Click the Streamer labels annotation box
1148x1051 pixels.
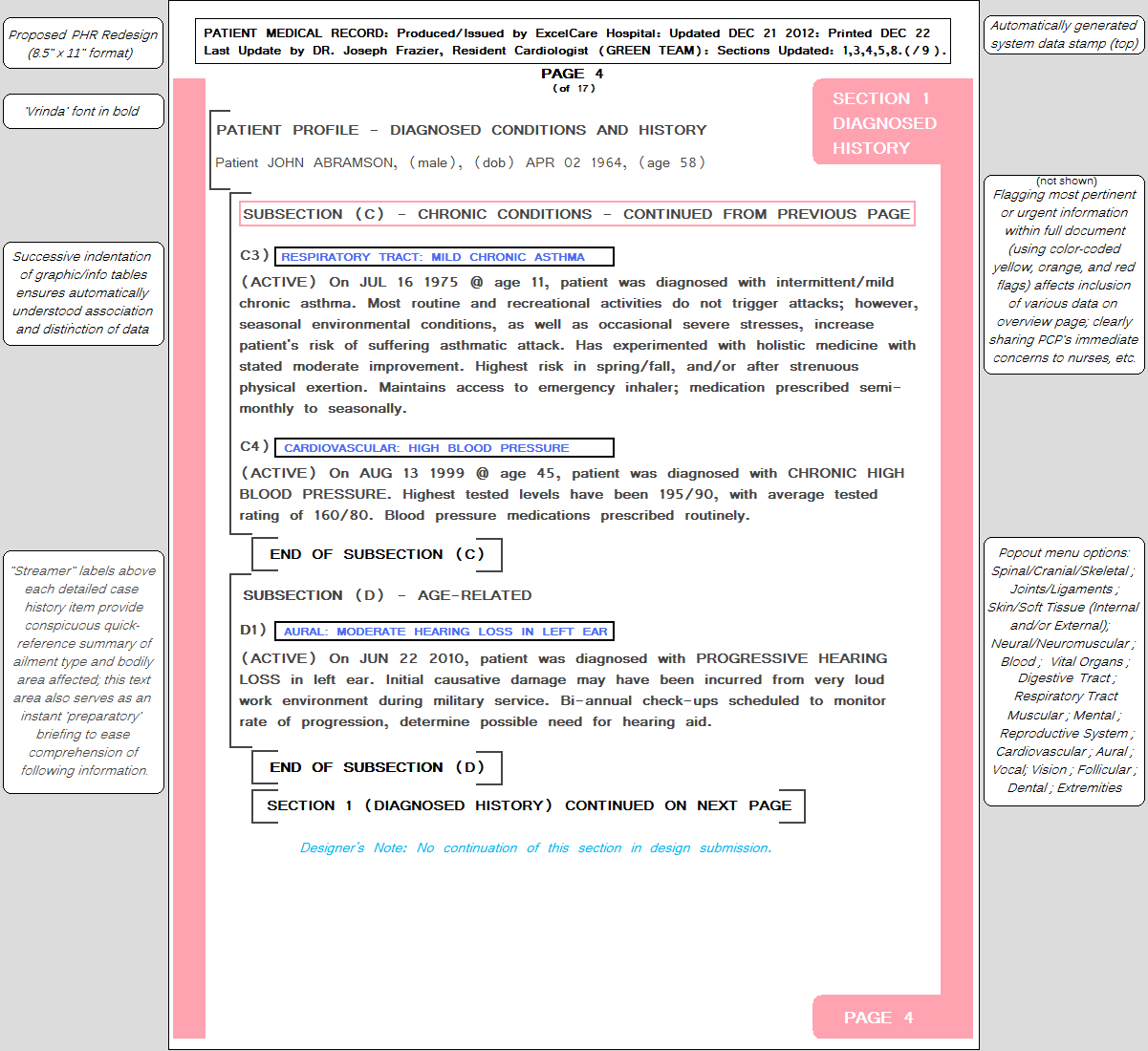pyautogui.click(x=83, y=672)
